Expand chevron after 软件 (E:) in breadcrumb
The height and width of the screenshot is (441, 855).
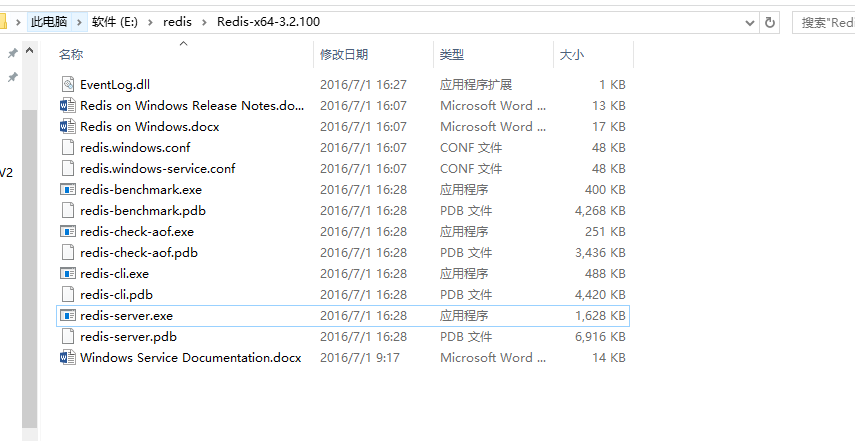(x=150, y=22)
